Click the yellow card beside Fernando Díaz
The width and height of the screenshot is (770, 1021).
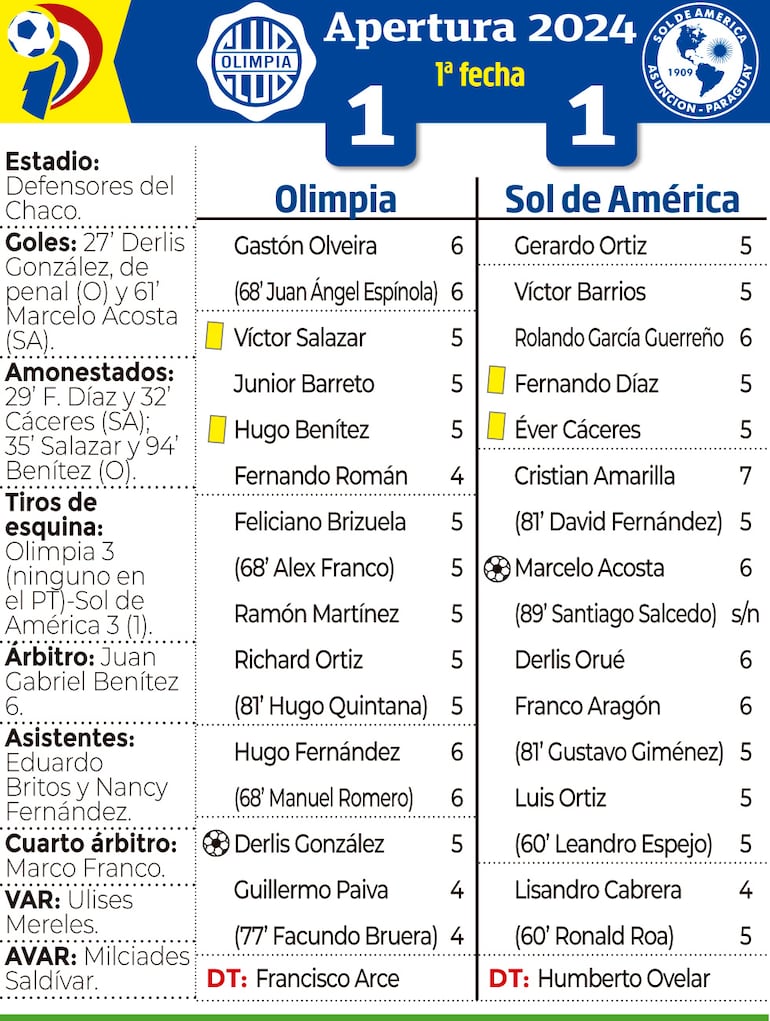[495, 382]
